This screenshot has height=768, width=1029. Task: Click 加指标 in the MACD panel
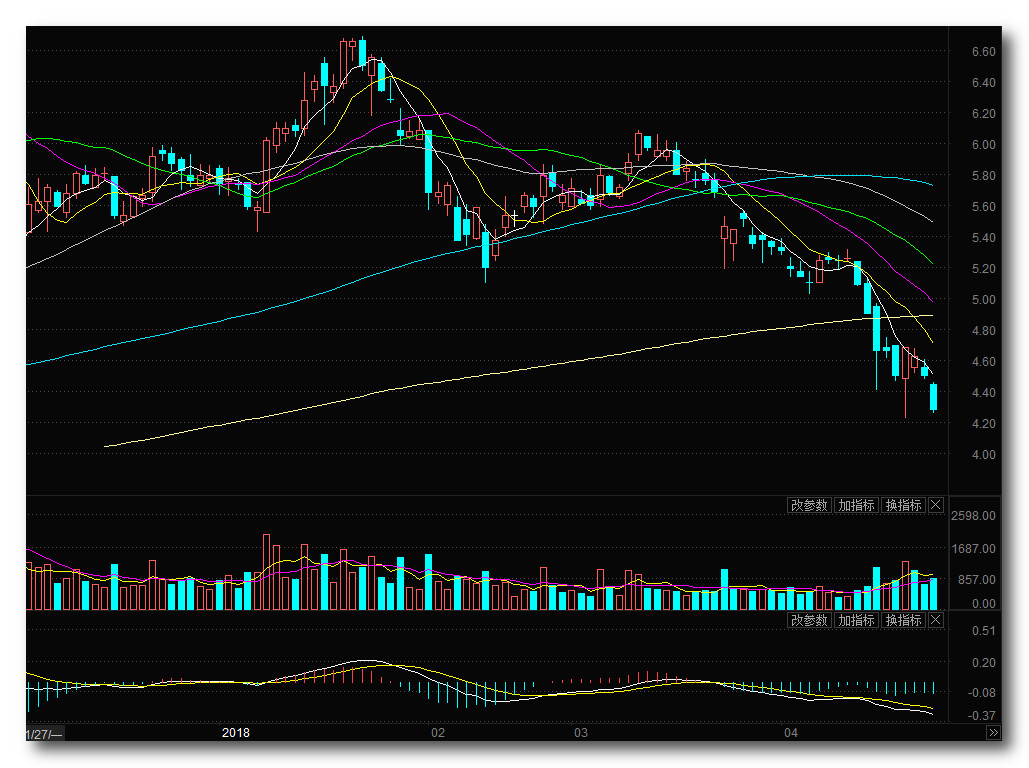[x=856, y=620]
